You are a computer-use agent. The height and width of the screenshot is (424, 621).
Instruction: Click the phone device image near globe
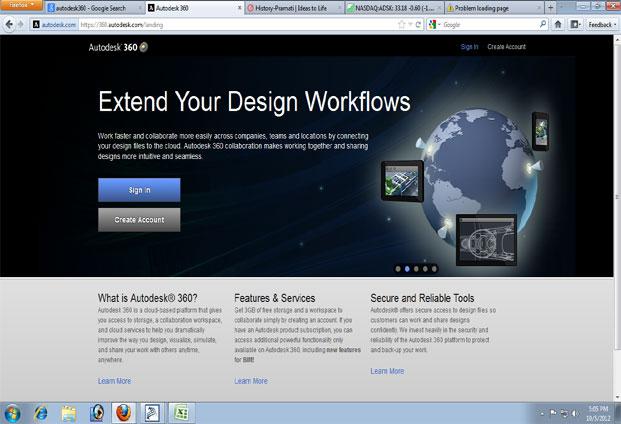click(541, 131)
